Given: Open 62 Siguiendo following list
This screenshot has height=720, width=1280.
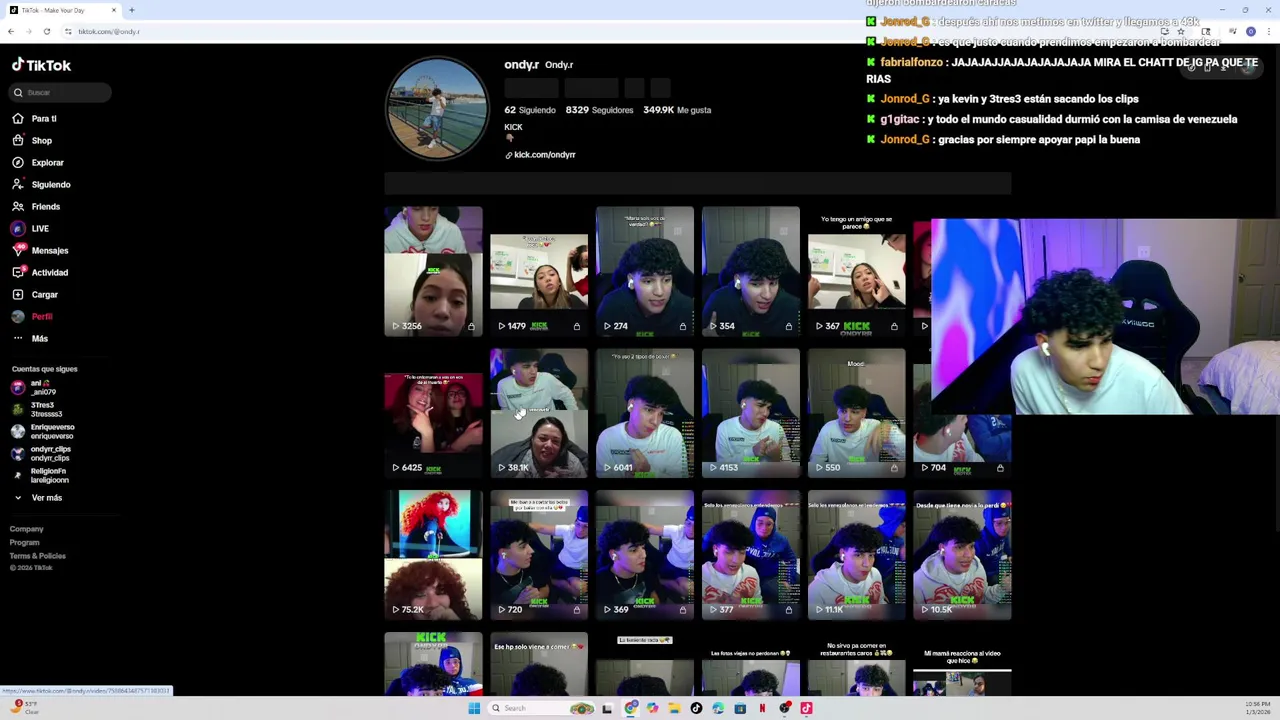Looking at the screenshot, I should (530, 110).
